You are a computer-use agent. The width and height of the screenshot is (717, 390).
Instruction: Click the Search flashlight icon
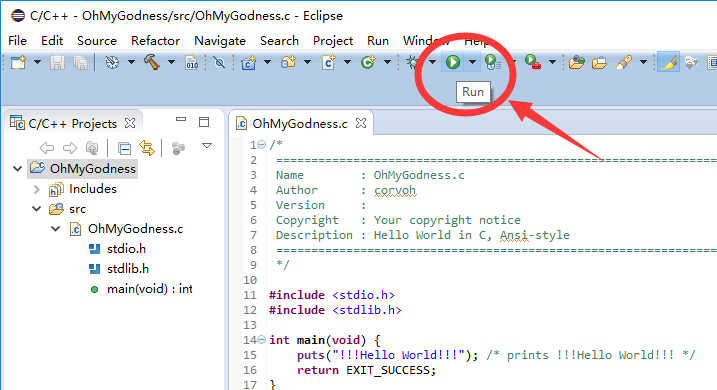624,62
